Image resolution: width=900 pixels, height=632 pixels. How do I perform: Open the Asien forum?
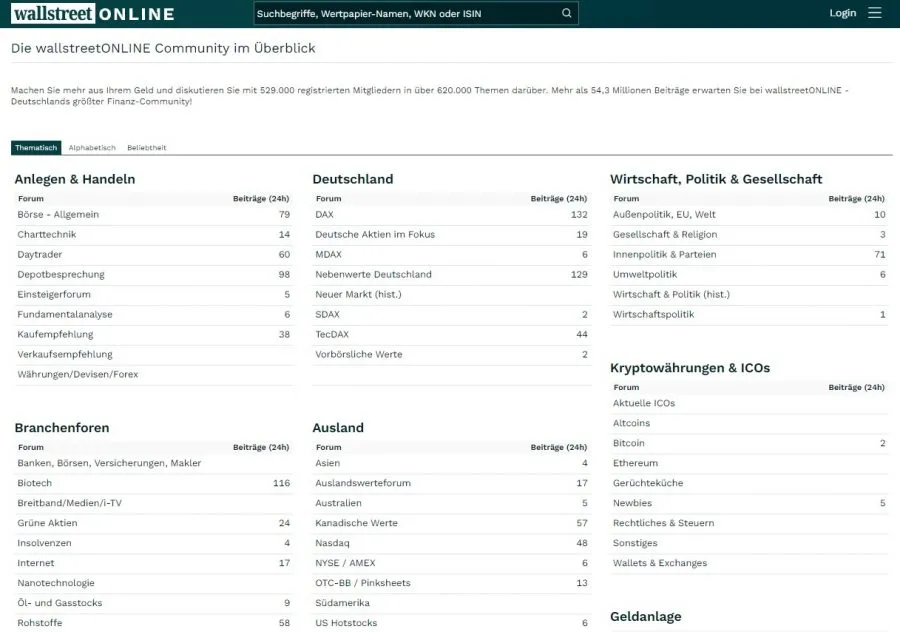point(327,463)
